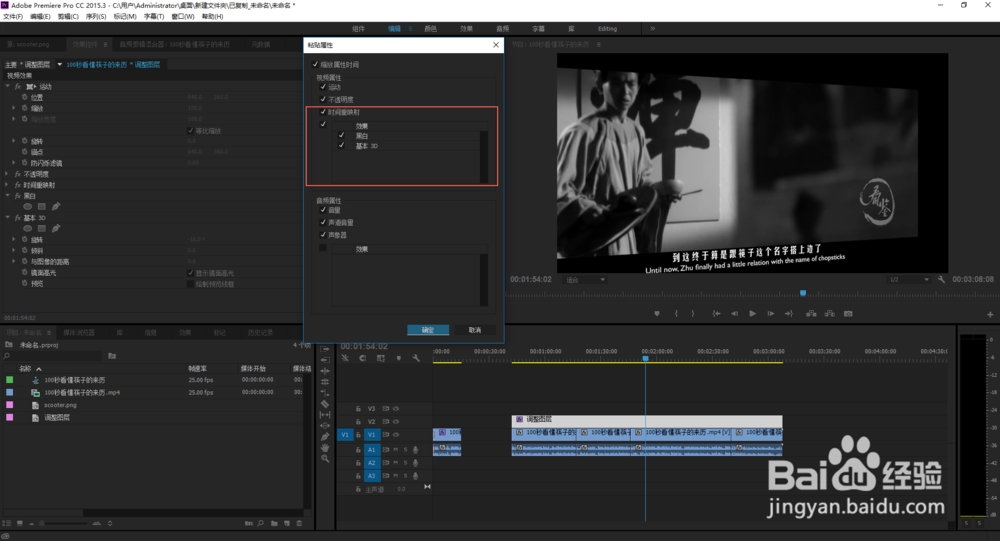
Task: Click the timeline add marker icon
Action: [x=399, y=358]
